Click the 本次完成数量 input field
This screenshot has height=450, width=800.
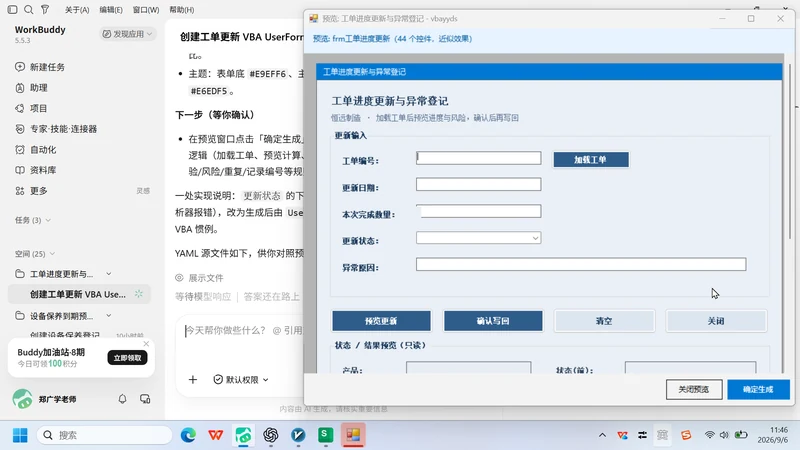[479, 211]
